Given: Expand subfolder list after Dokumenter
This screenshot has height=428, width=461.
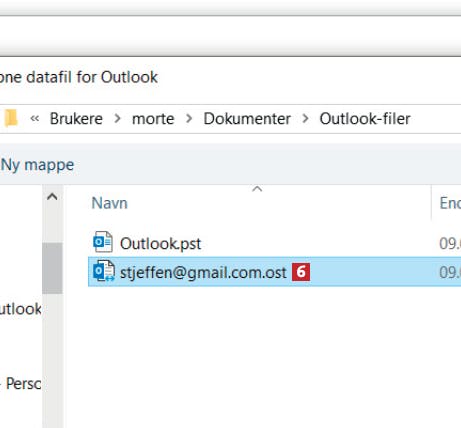Looking at the screenshot, I should (305, 118).
